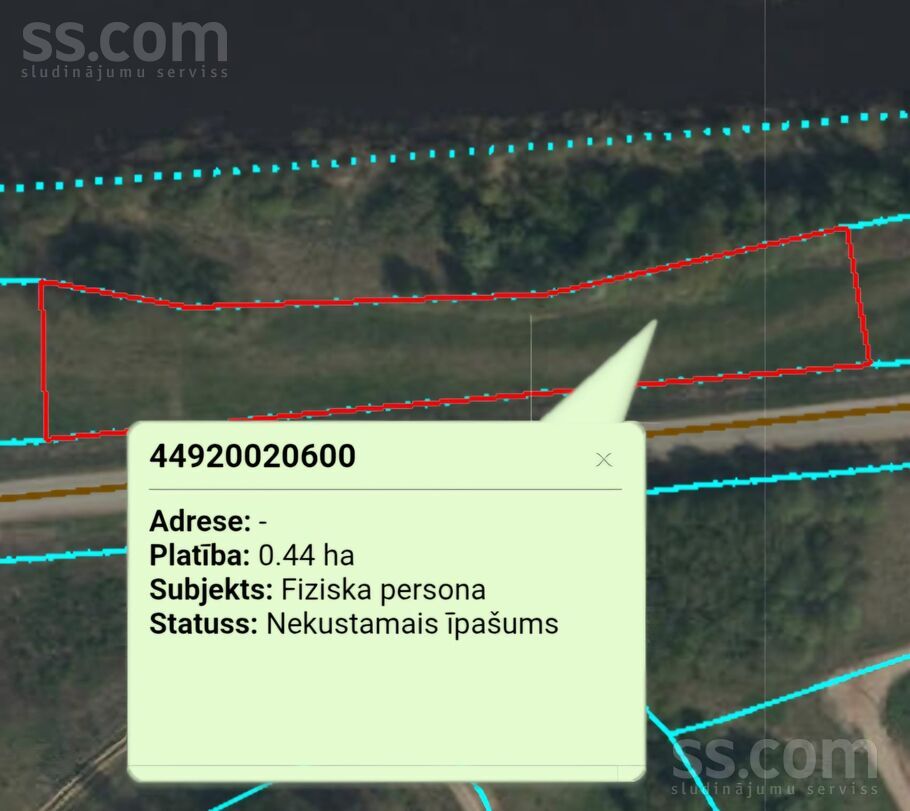This screenshot has width=910, height=811.
Task: Click the divider line under cadastral number
Action: 385,489
